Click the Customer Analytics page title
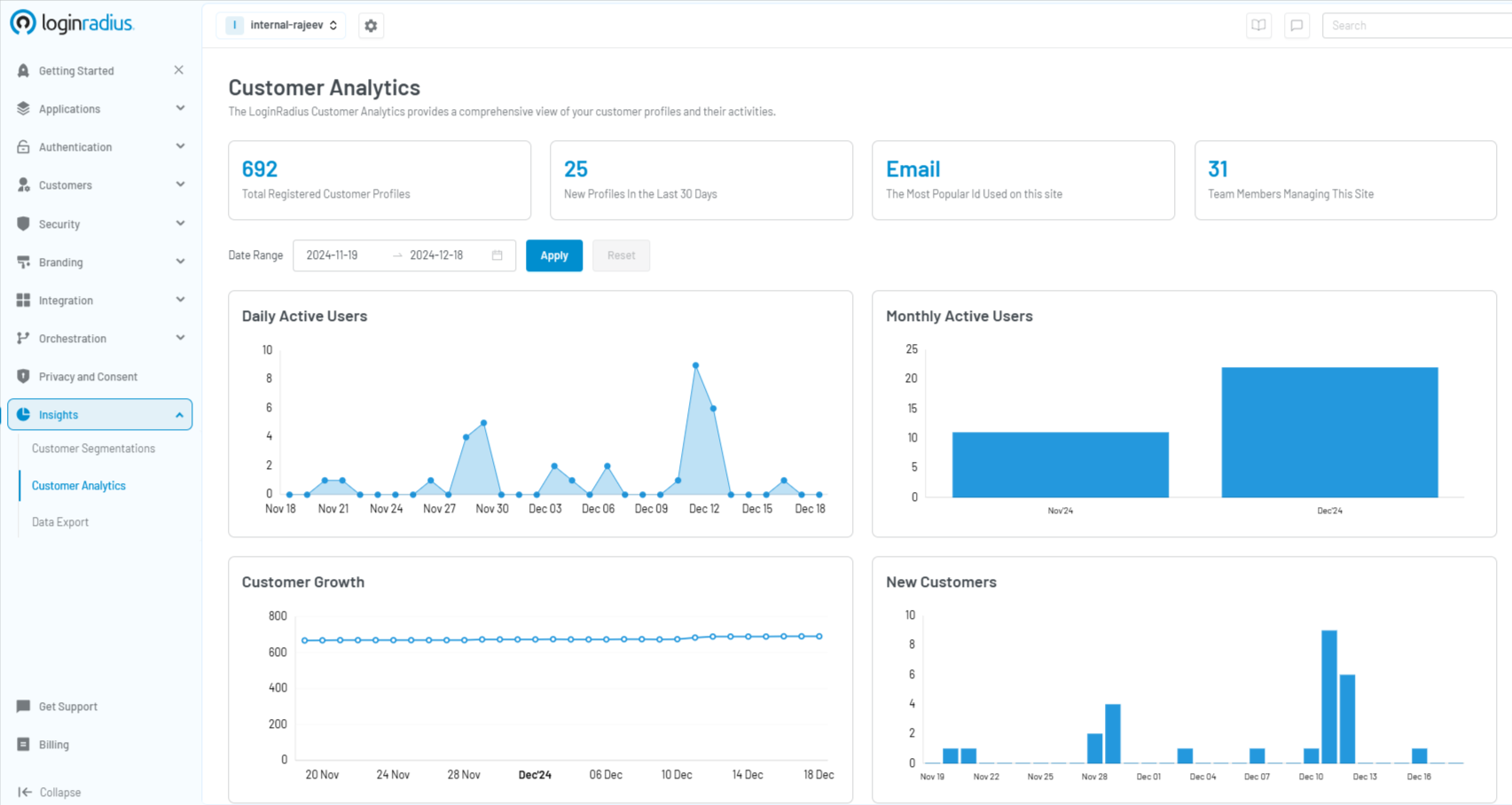This screenshot has height=805, width=1512. click(x=325, y=88)
